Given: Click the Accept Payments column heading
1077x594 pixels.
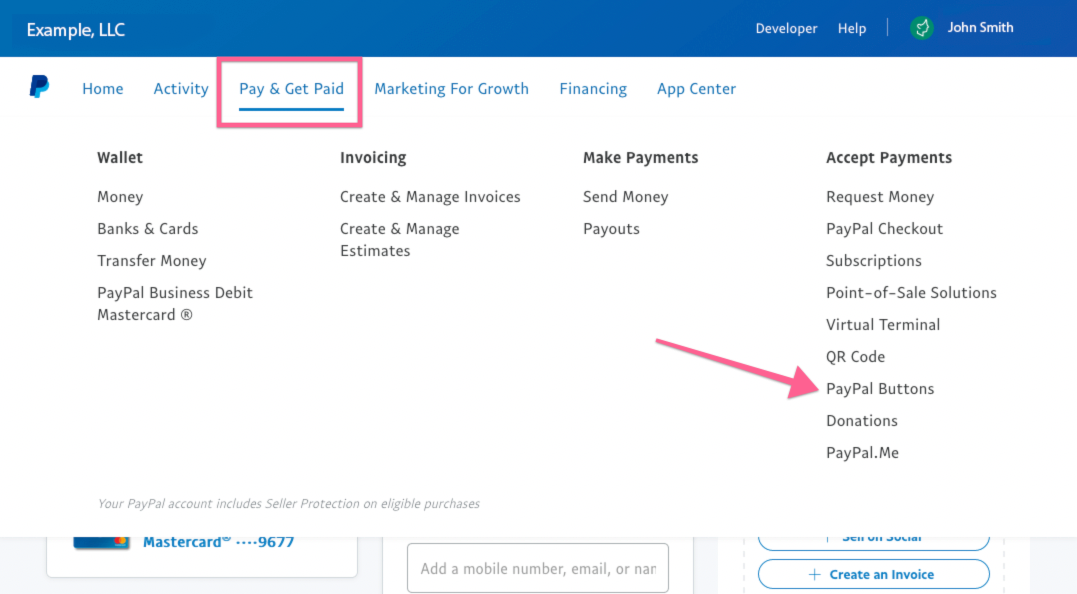Looking at the screenshot, I should [x=889, y=158].
